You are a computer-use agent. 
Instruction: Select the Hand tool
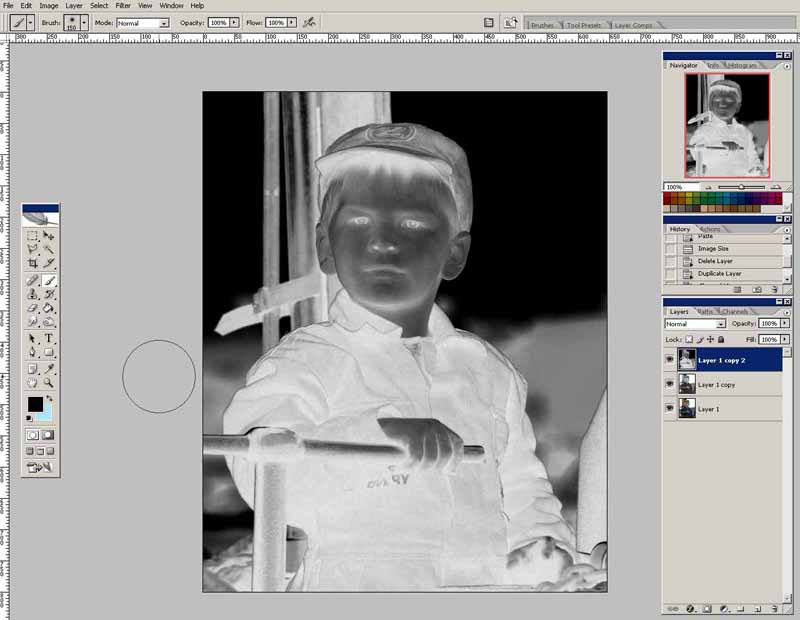click(x=33, y=382)
